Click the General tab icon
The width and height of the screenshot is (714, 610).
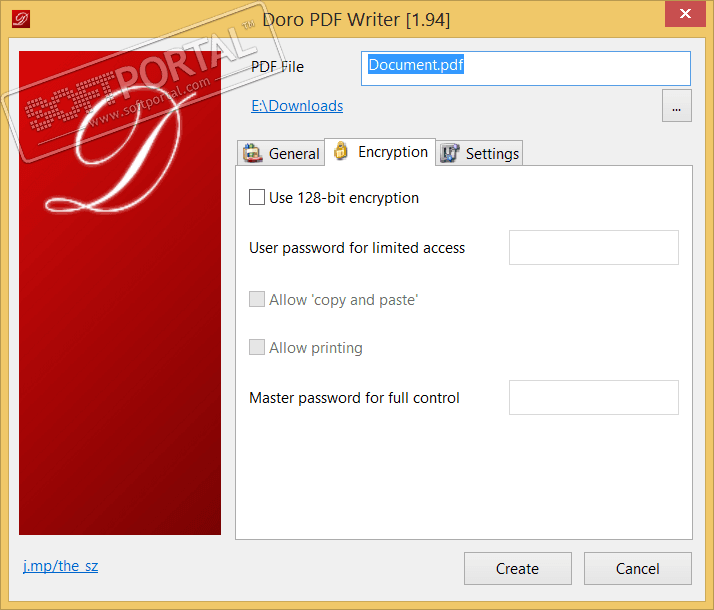(x=253, y=153)
